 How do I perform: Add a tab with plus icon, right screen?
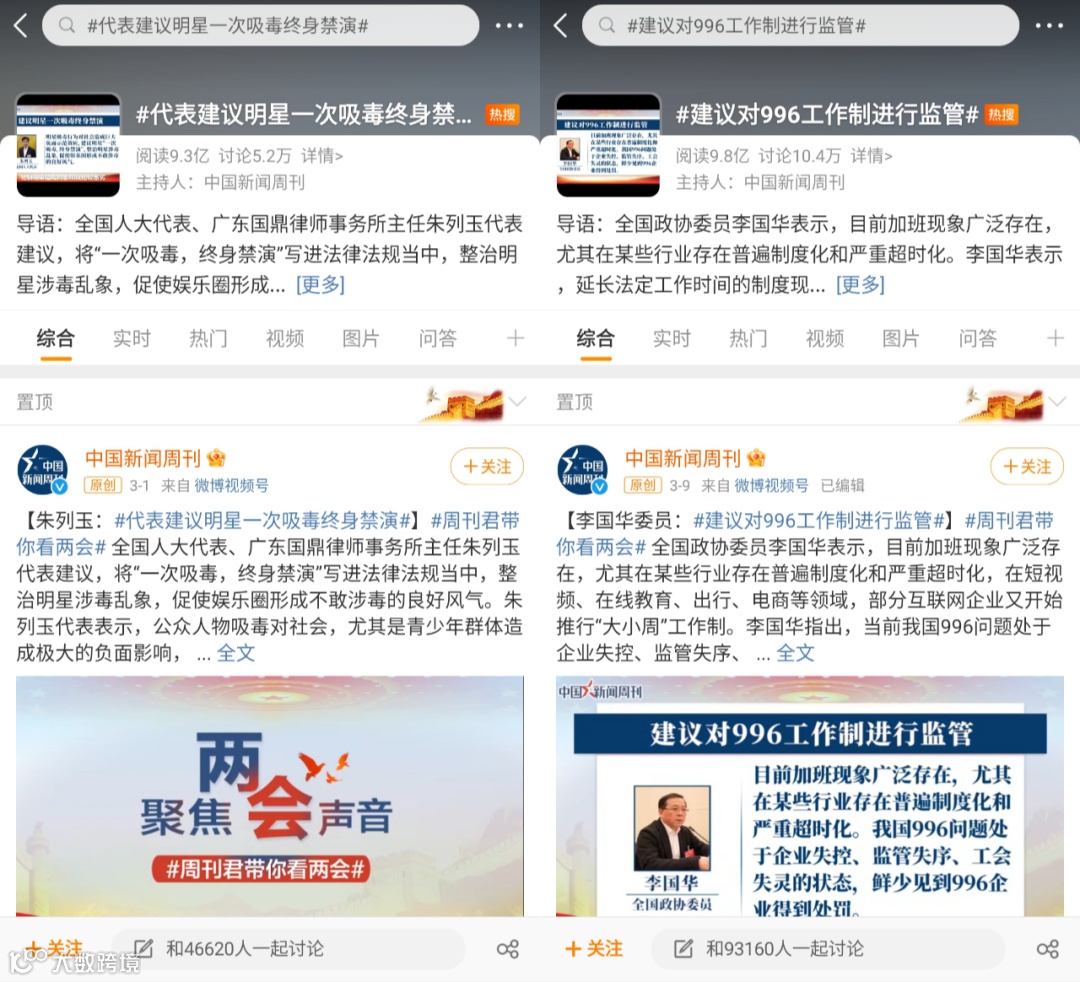tap(1055, 338)
